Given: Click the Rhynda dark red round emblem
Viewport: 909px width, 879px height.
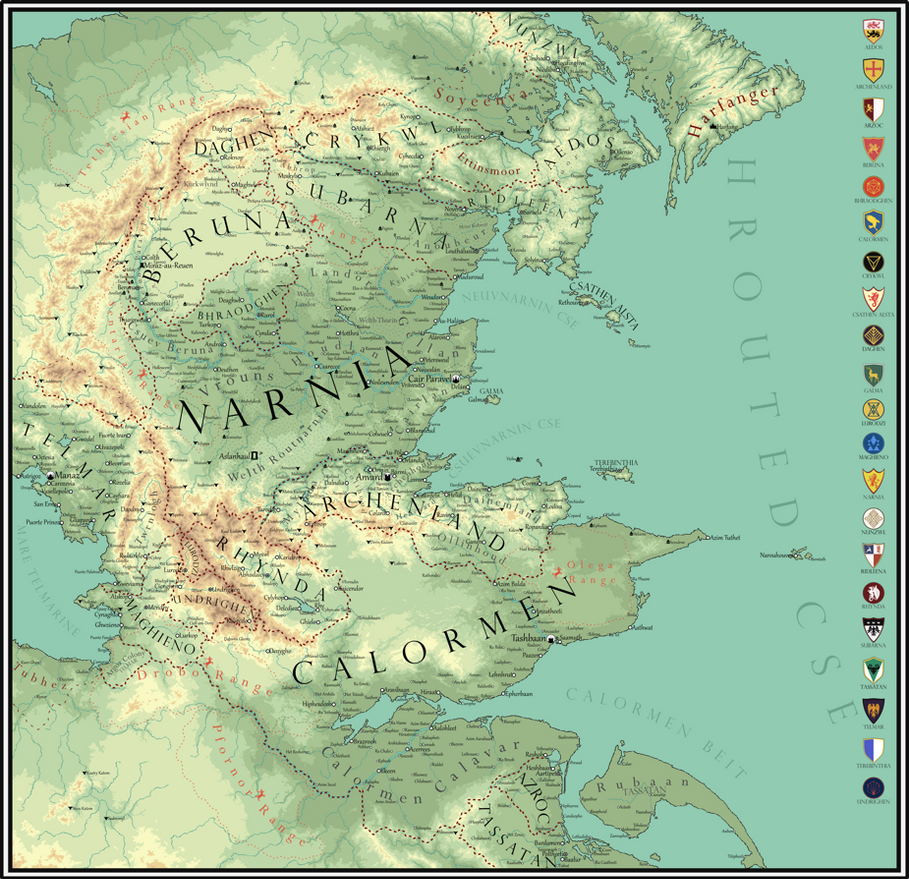Looking at the screenshot, I should (x=874, y=593).
